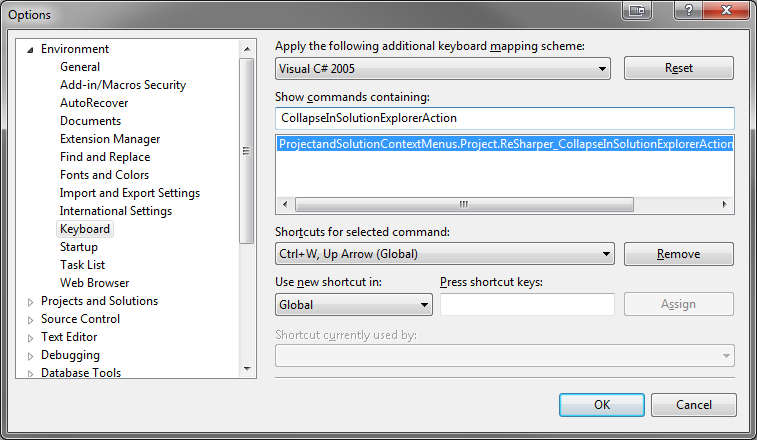Confirm the dialog with OK
This screenshot has width=757, height=440.
tap(601, 405)
